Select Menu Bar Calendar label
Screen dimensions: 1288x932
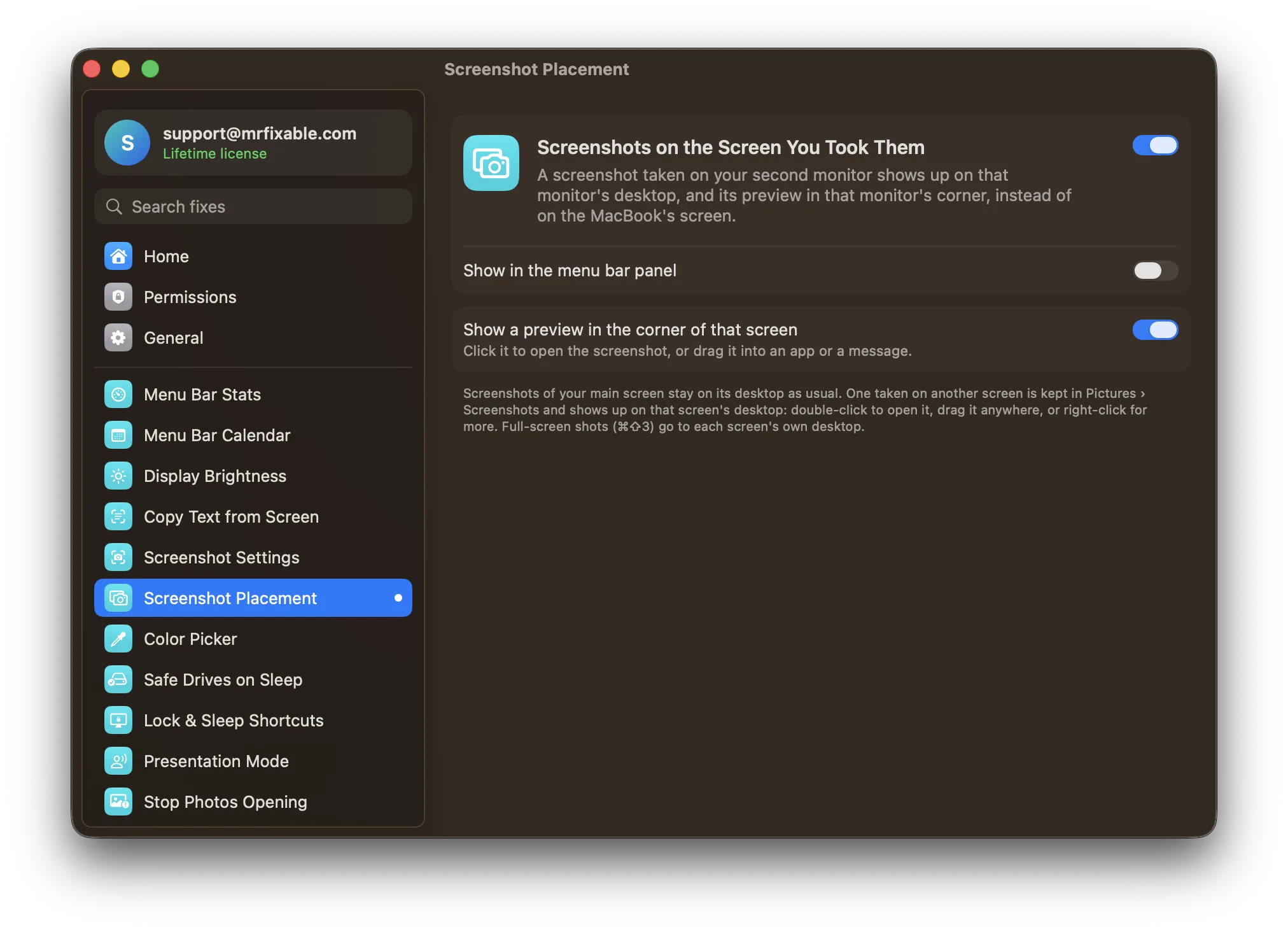[217, 435]
